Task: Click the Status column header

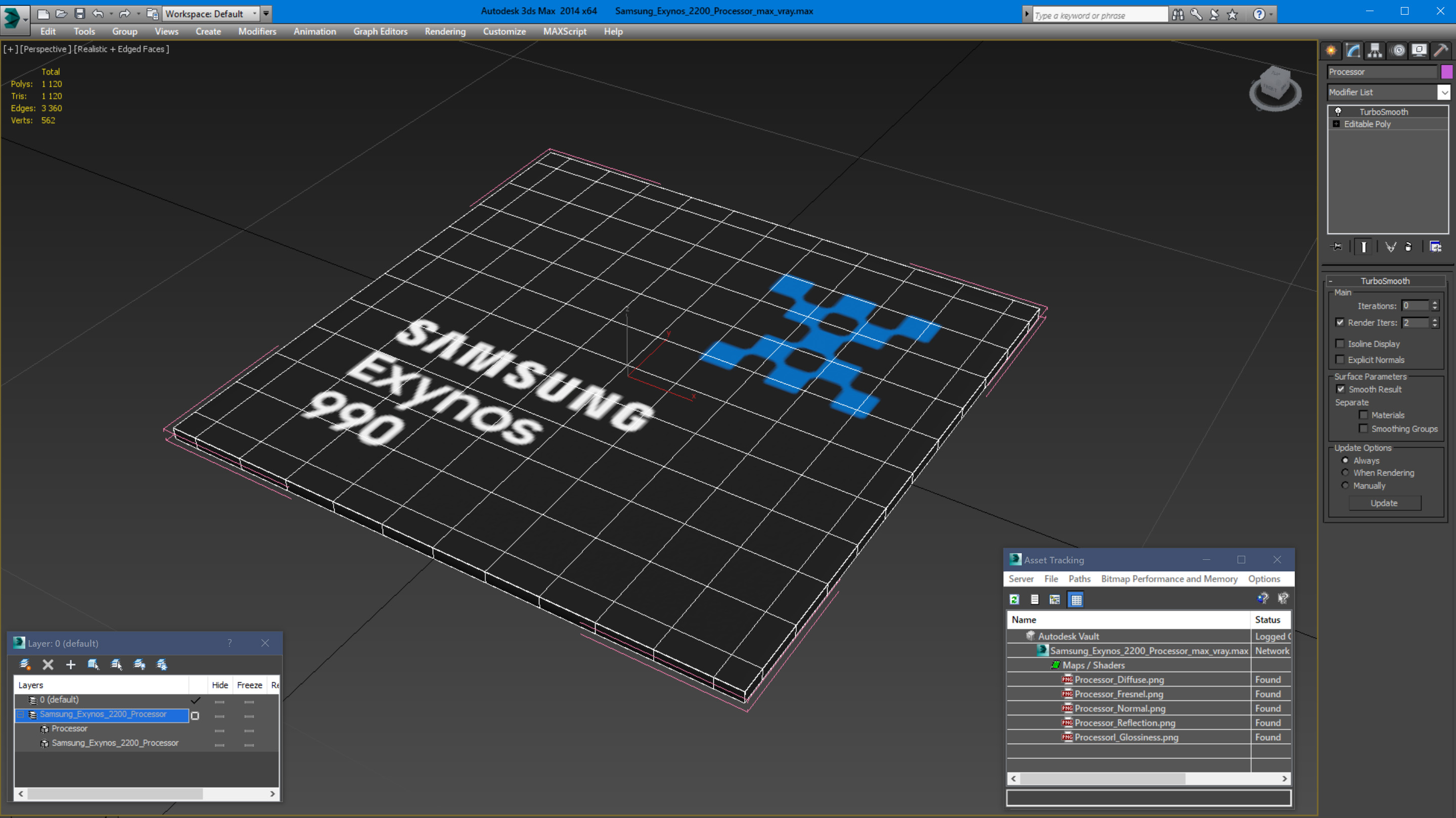Action: pyautogui.click(x=1270, y=620)
